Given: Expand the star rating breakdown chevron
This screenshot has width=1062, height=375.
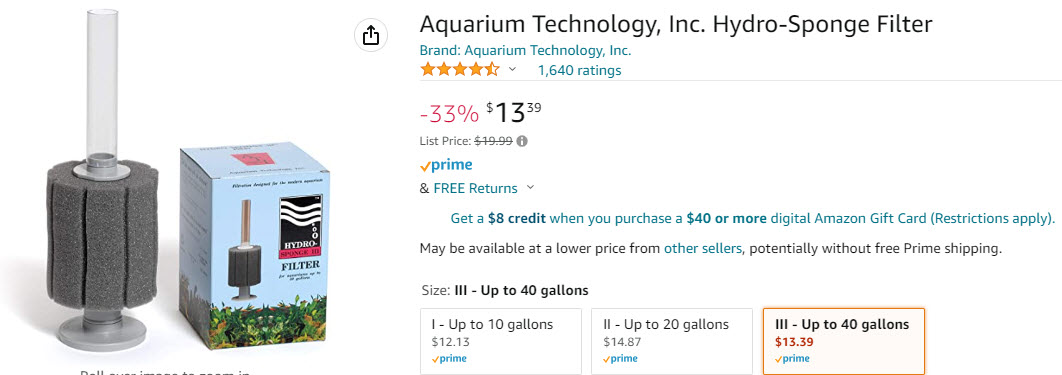Looking at the screenshot, I should point(513,69).
